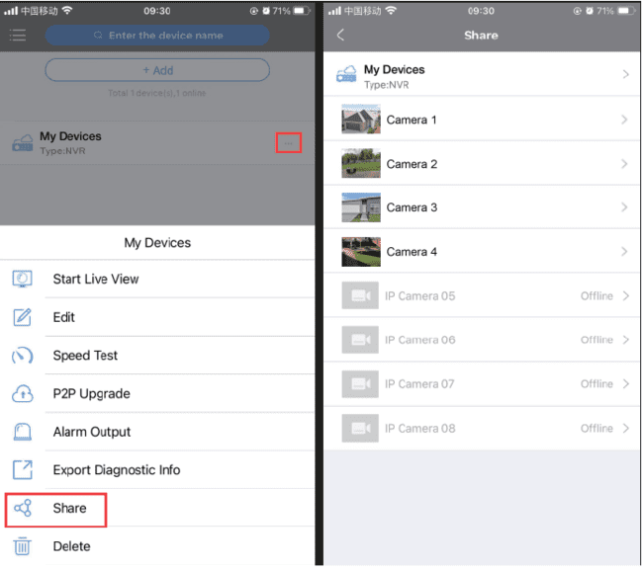Image resolution: width=643 pixels, height=571 pixels.
Task: Tap the P2P Upgrade cloud icon
Action: [22, 393]
